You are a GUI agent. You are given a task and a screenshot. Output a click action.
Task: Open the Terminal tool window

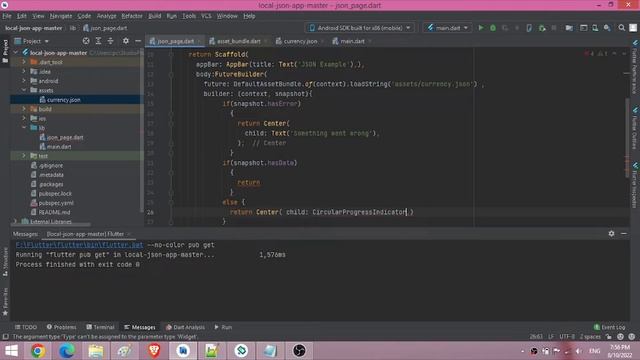point(100,327)
